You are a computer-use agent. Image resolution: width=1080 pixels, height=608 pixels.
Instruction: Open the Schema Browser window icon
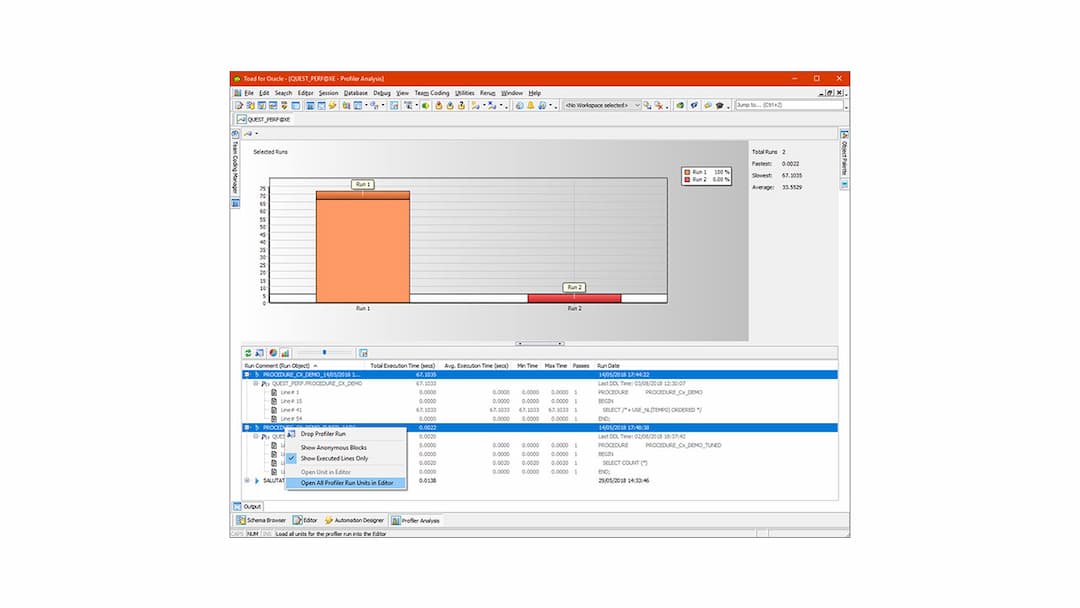[x=243, y=520]
